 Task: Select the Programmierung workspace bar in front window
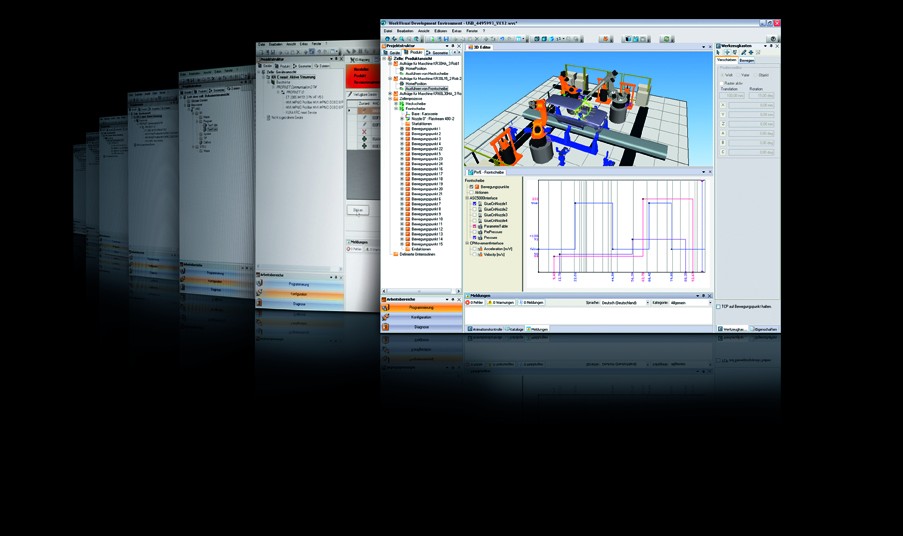[x=422, y=307]
